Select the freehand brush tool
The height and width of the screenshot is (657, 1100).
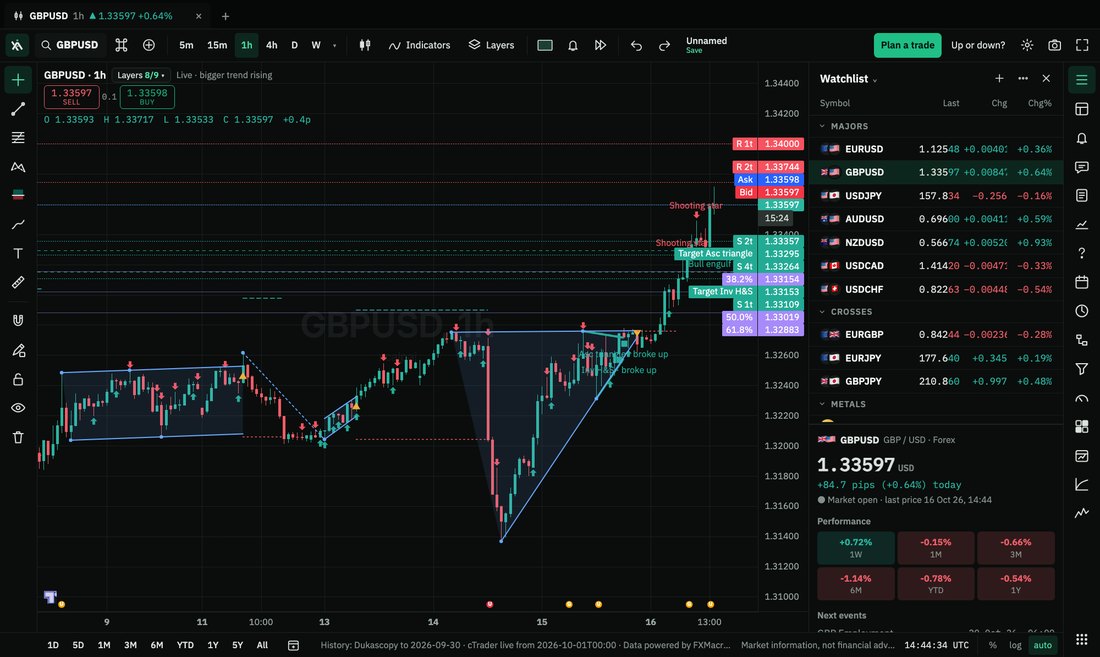coord(18,224)
